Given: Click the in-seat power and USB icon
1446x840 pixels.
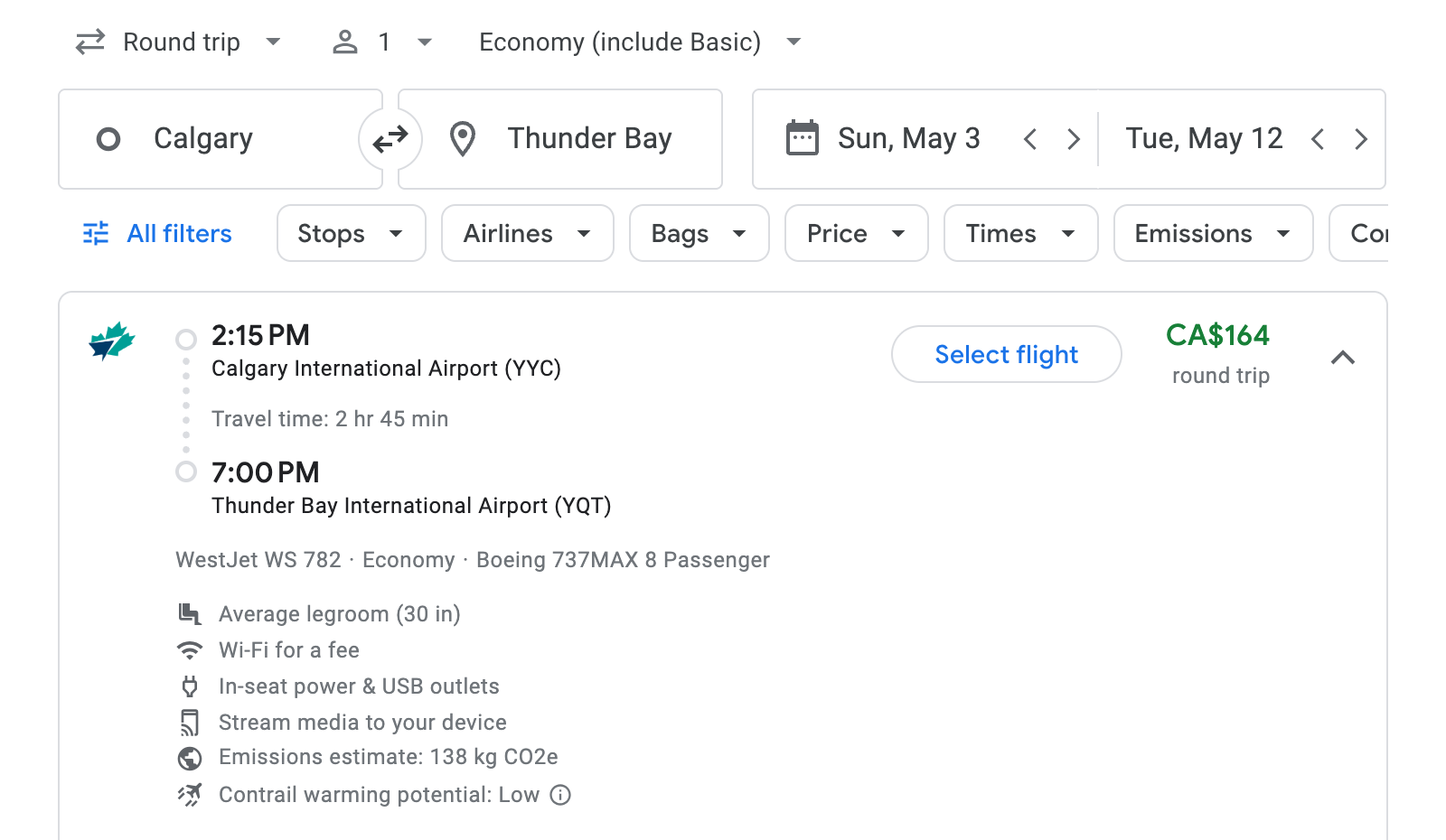Looking at the screenshot, I should 190,686.
